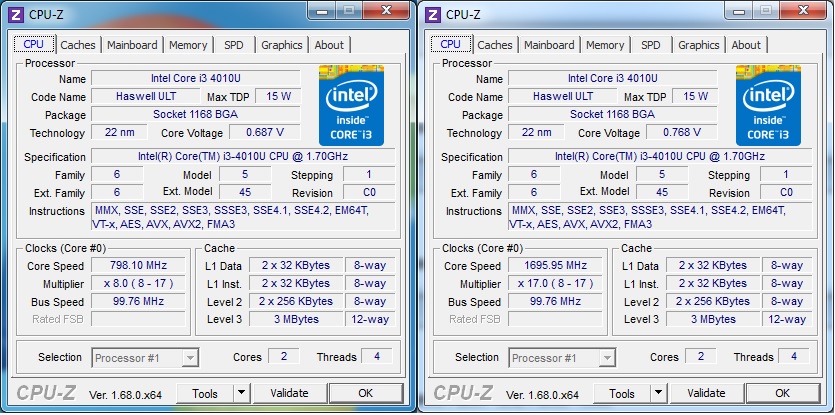Screen dimensions: 835x415
Task: Click Tools button in left window
Action: (x=205, y=394)
